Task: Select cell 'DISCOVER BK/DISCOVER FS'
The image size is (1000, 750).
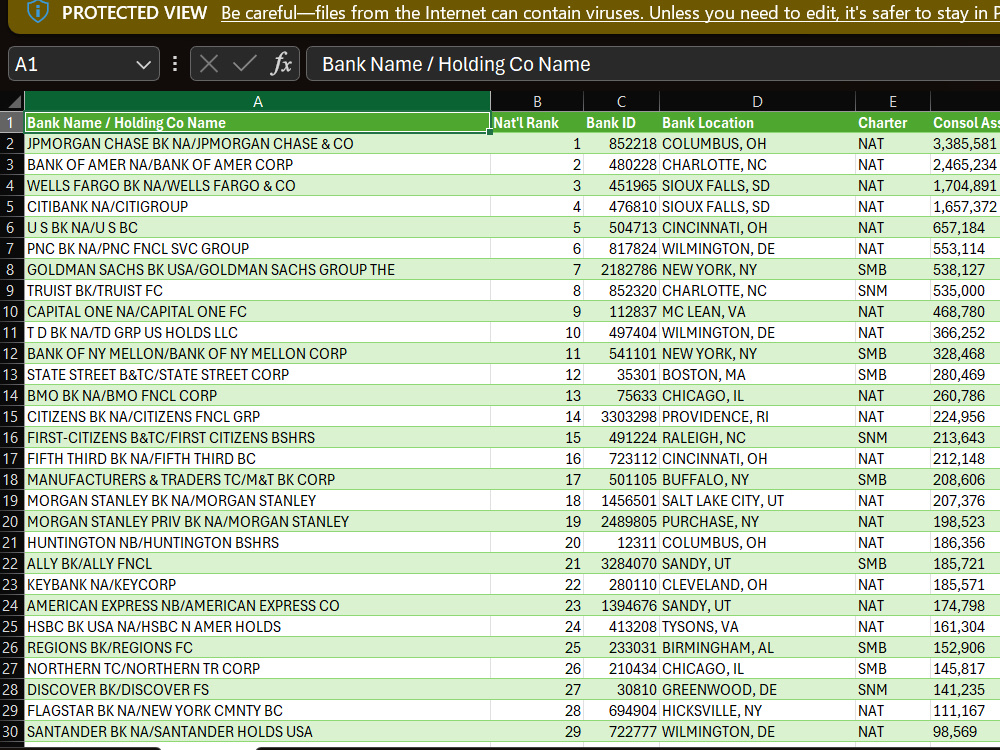Action: pos(258,689)
